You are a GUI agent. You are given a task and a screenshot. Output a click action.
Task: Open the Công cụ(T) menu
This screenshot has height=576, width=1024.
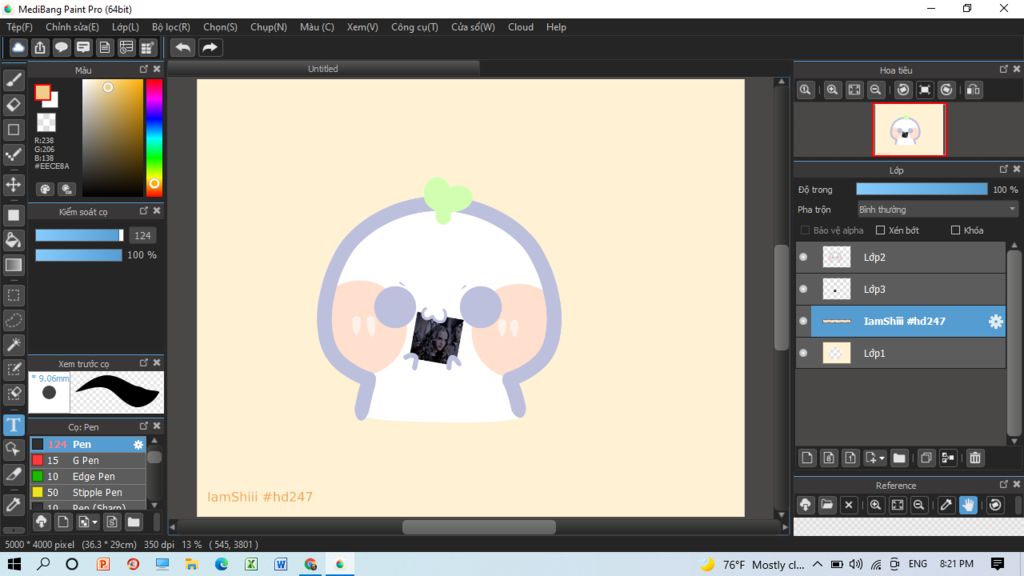coord(415,27)
